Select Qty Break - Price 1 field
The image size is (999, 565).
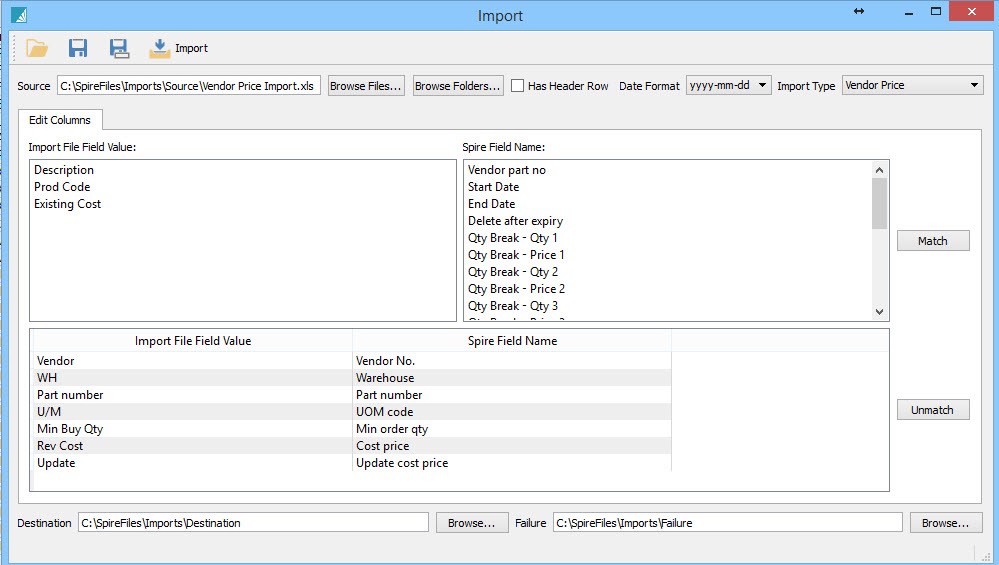(516, 255)
